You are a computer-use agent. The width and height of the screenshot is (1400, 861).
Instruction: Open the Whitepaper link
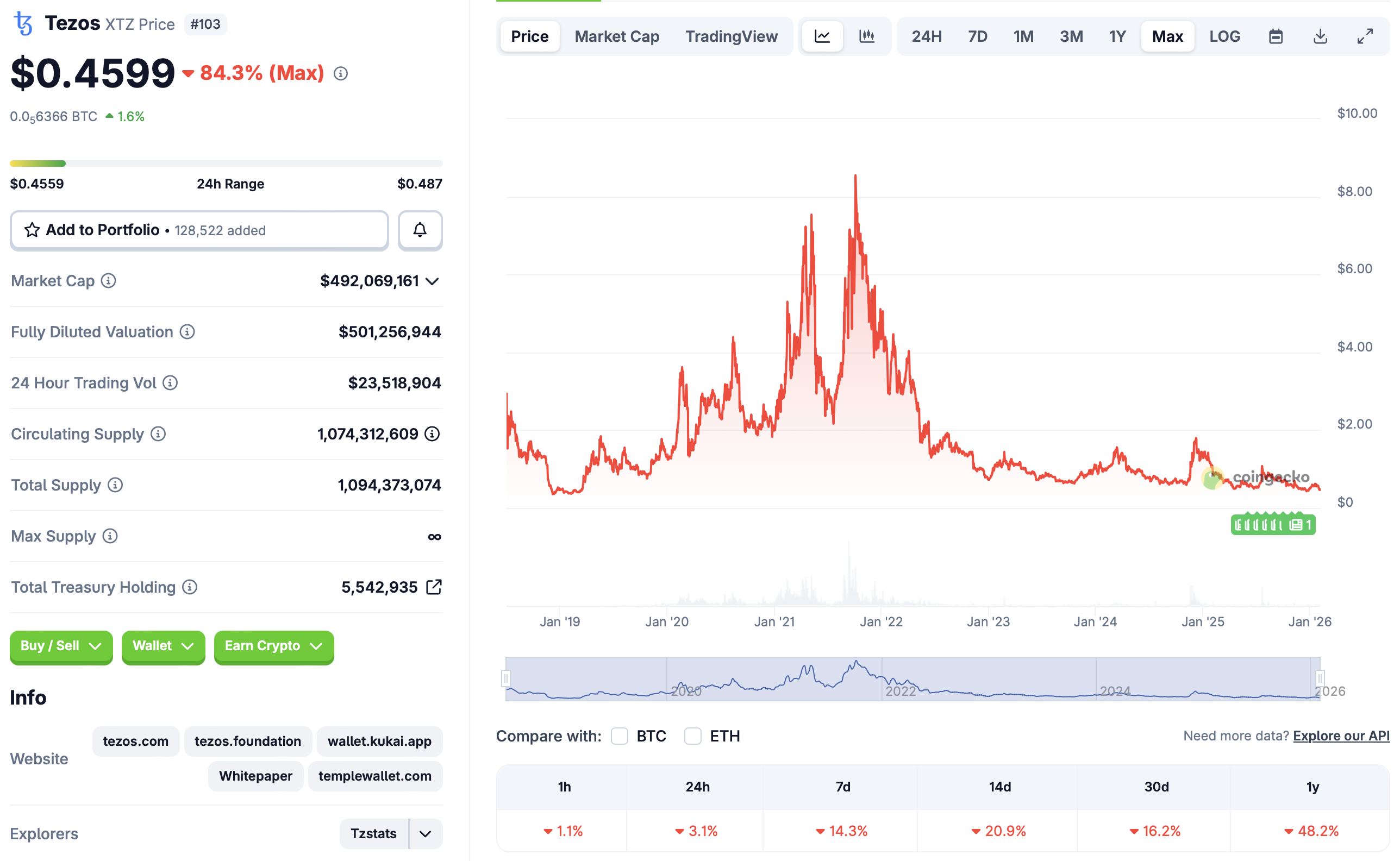(x=255, y=776)
